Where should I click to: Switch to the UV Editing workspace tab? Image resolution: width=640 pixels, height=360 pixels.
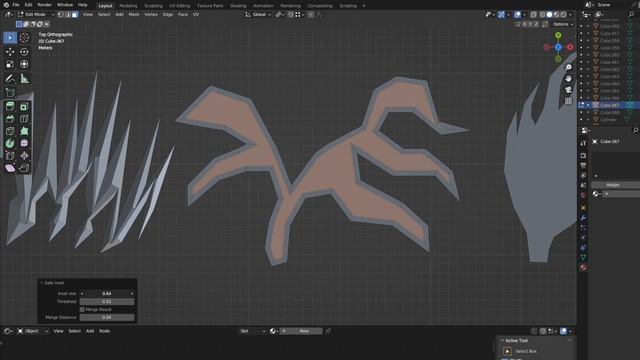[180, 6]
